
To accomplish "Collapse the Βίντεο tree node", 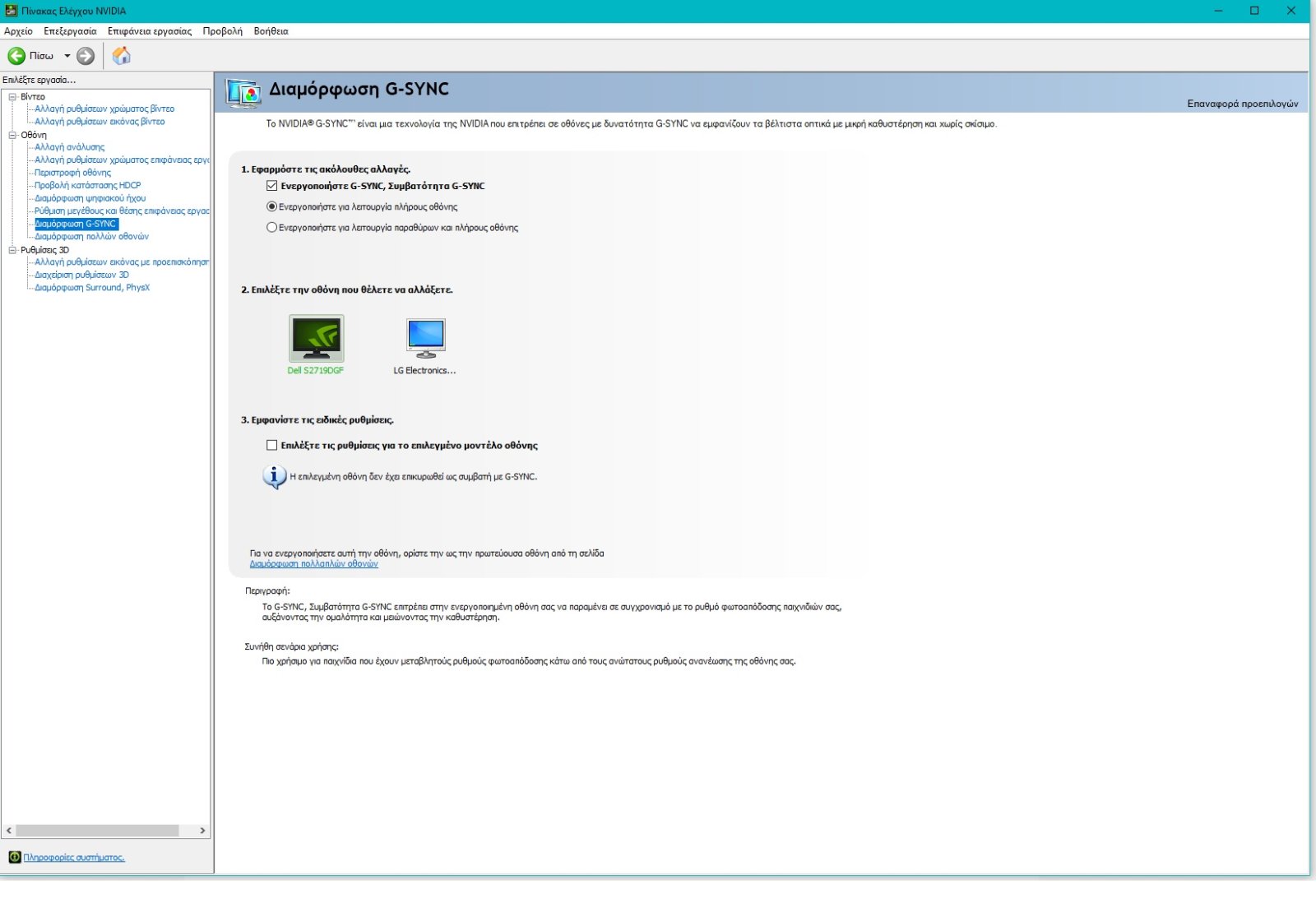I will 12,96.
